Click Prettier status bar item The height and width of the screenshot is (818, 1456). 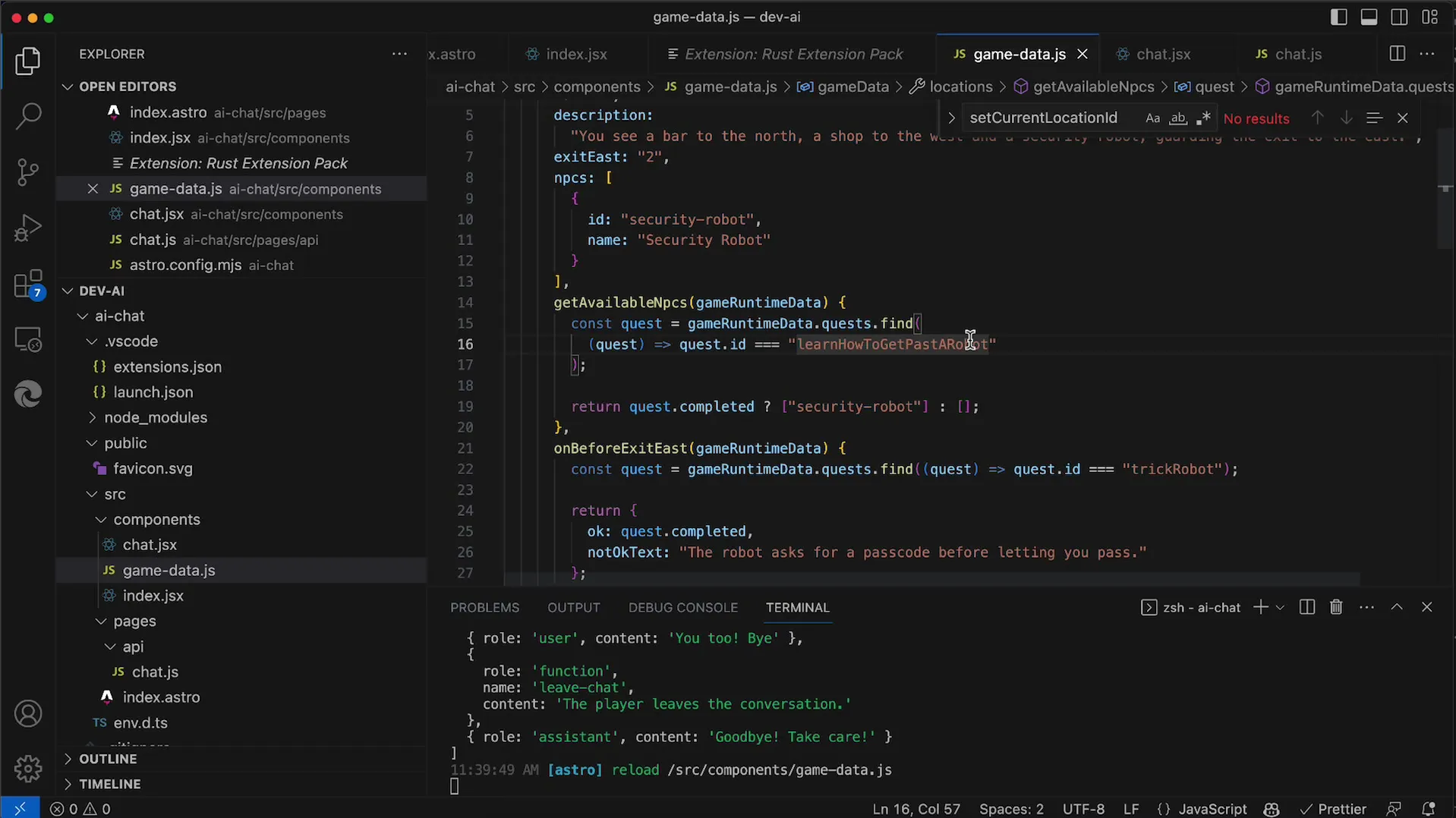(1333, 809)
